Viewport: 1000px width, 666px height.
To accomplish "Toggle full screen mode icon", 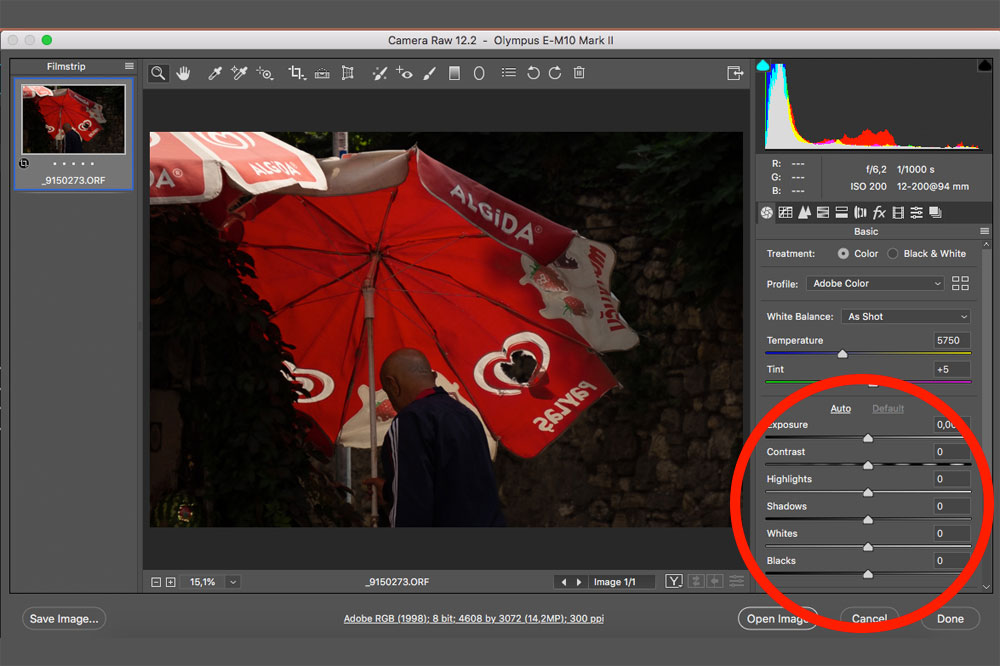I will click(x=735, y=73).
